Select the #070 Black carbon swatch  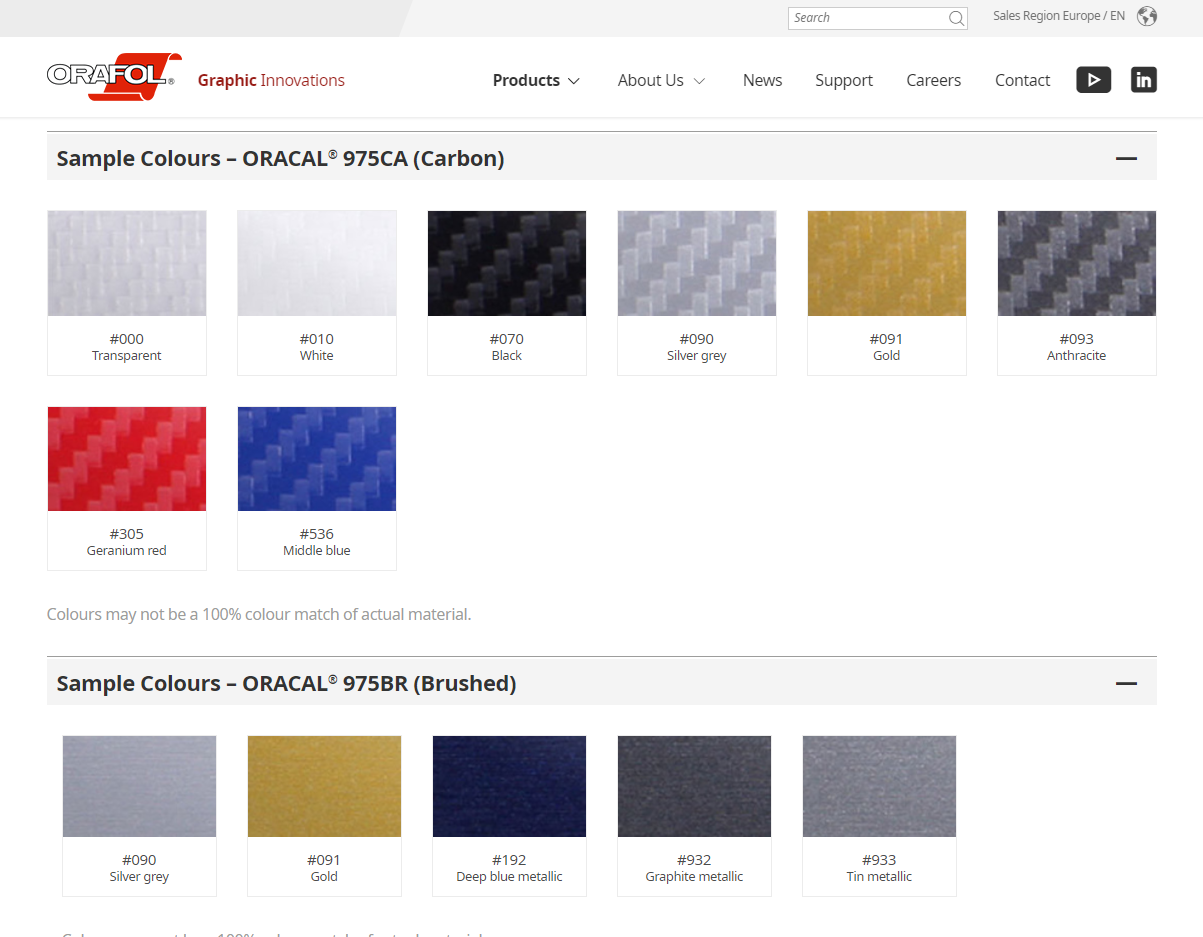coord(507,293)
